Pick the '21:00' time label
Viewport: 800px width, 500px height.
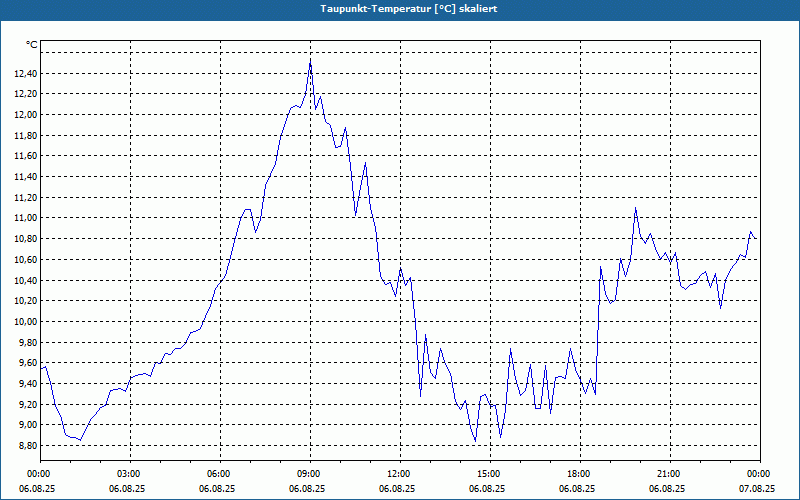(670, 474)
